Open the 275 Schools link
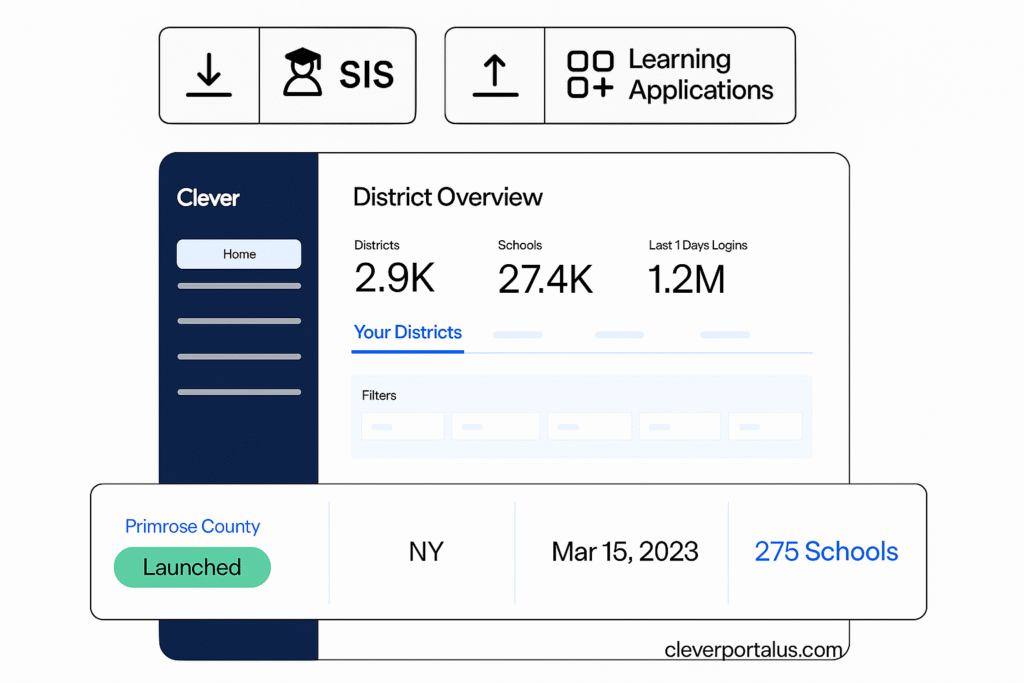 point(826,552)
